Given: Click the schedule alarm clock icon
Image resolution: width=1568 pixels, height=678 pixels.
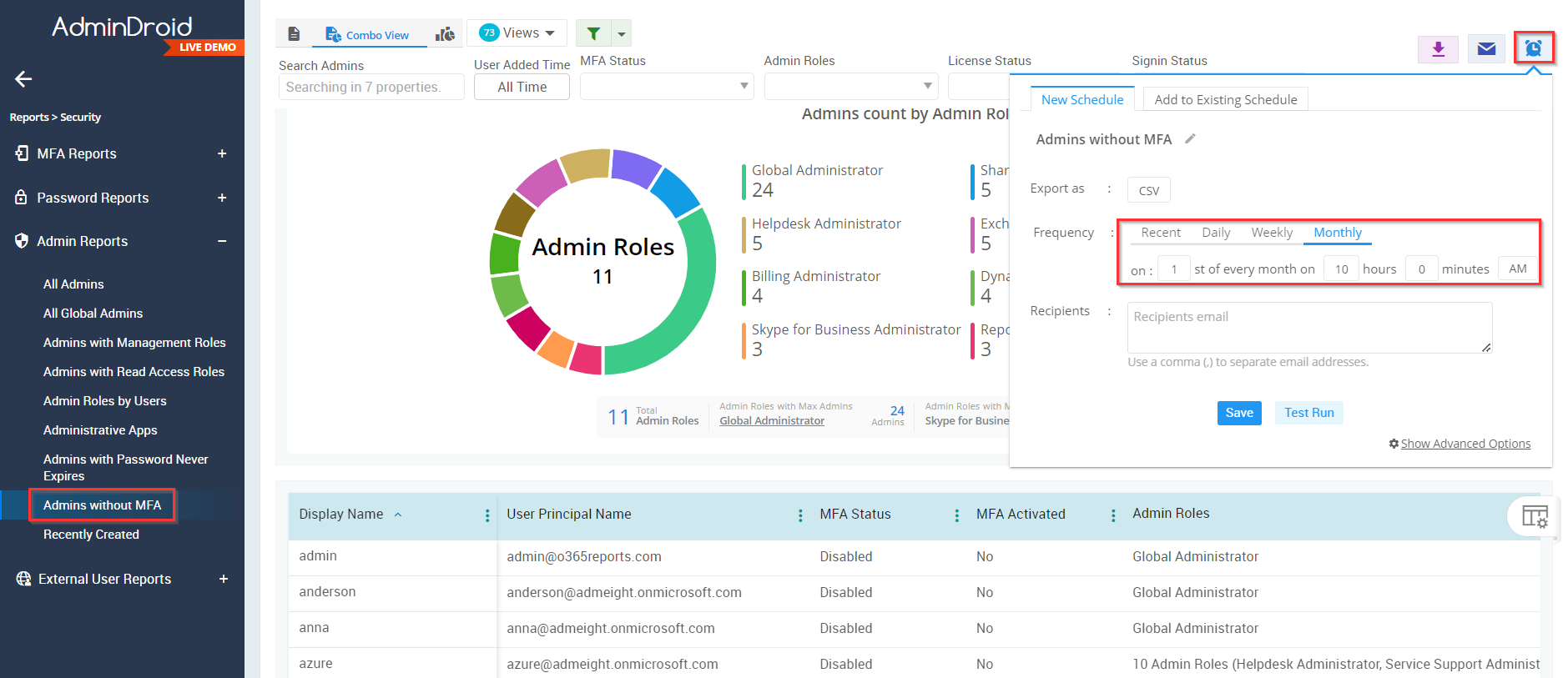Looking at the screenshot, I should 1534,48.
